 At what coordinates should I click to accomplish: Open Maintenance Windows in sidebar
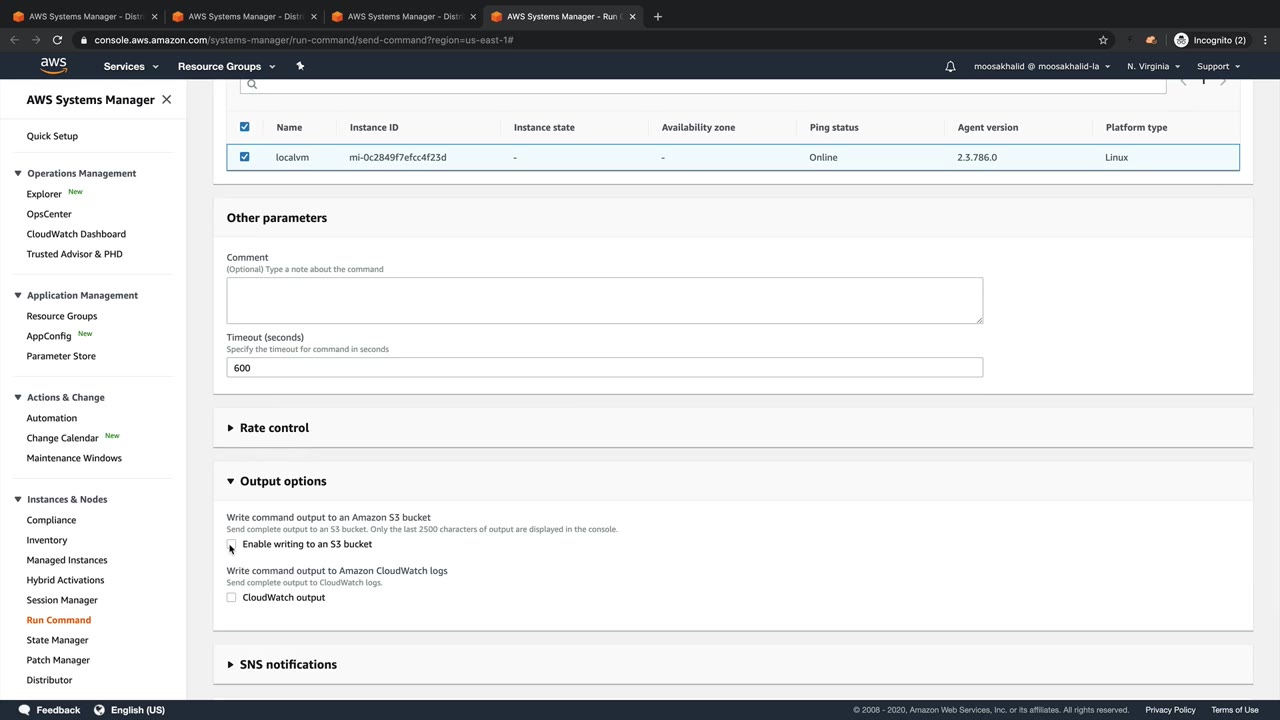74,458
